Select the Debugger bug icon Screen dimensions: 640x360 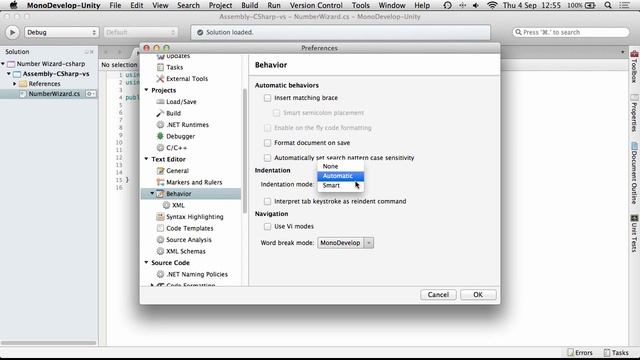(x=160, y=136)
